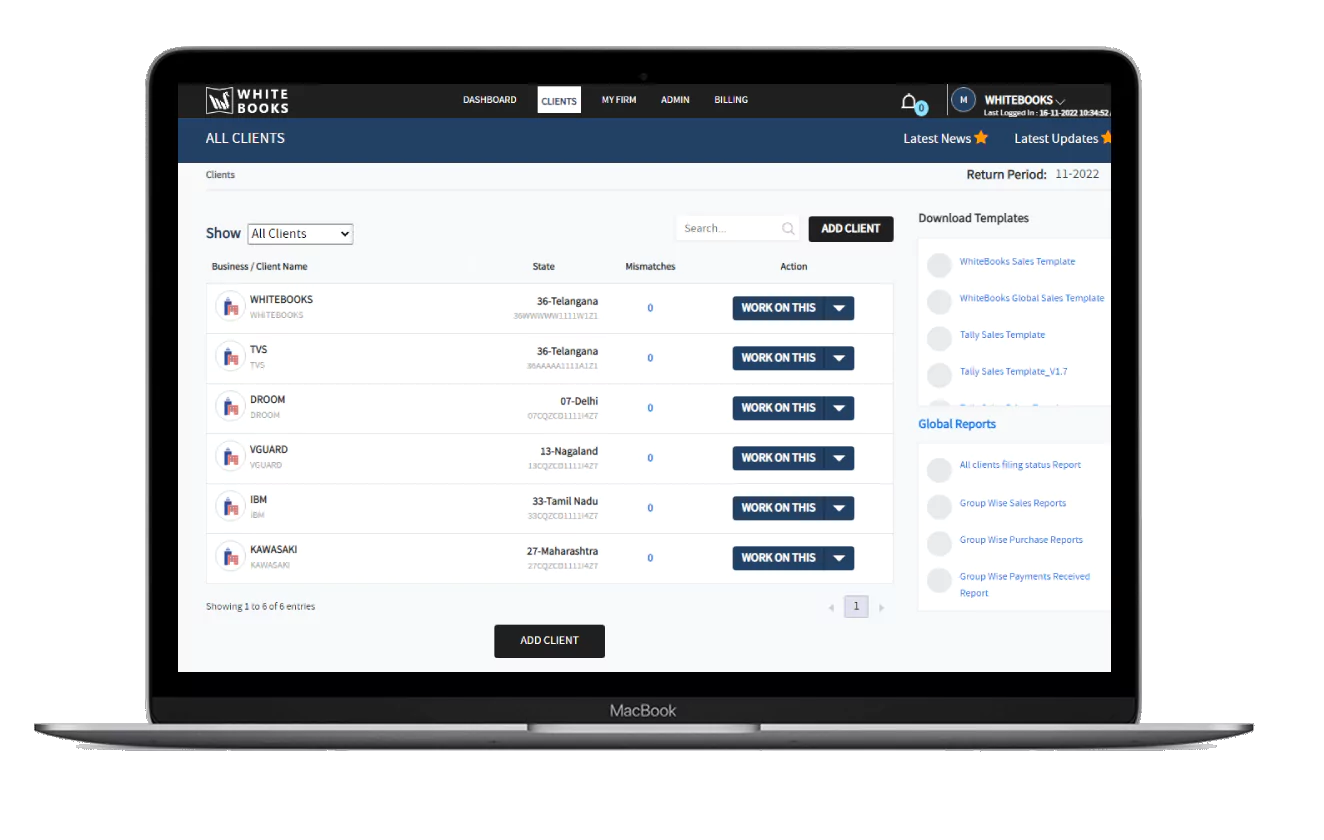Click the Clients breadcrumb
The image size is (1324, 840).
point(220,175)
